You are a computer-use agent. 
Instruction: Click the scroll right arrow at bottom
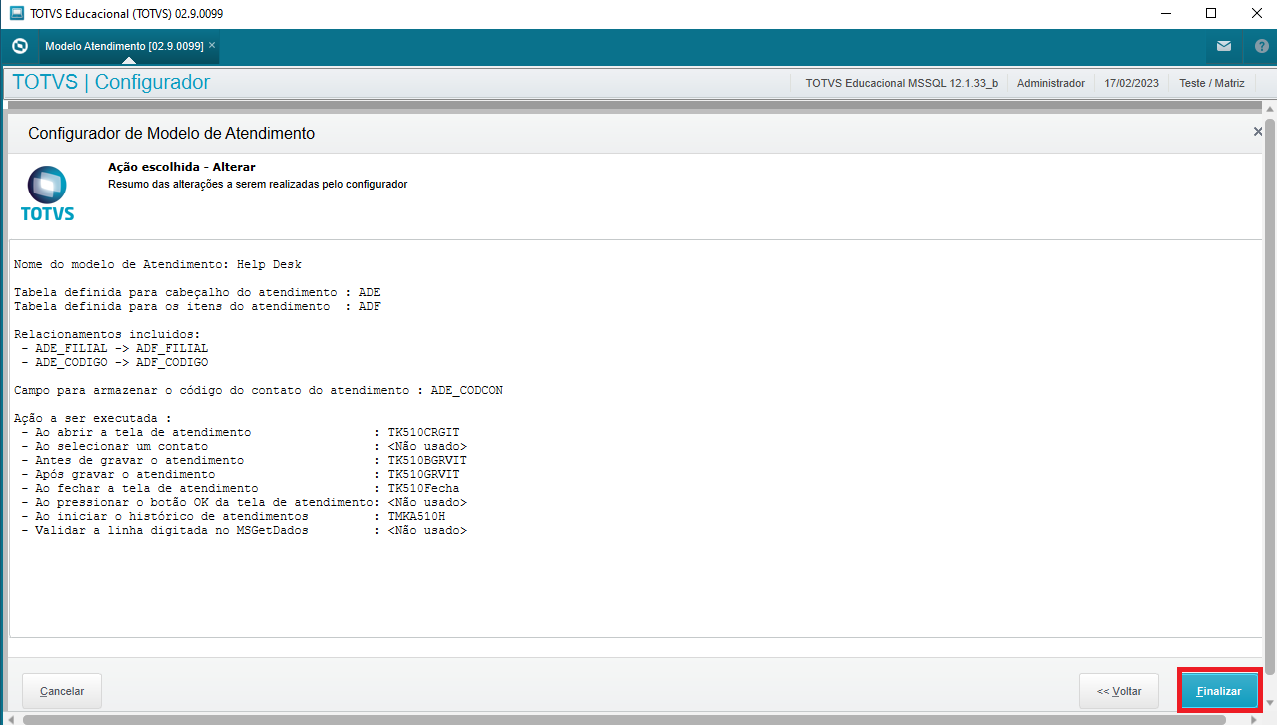click(1255, 719)
